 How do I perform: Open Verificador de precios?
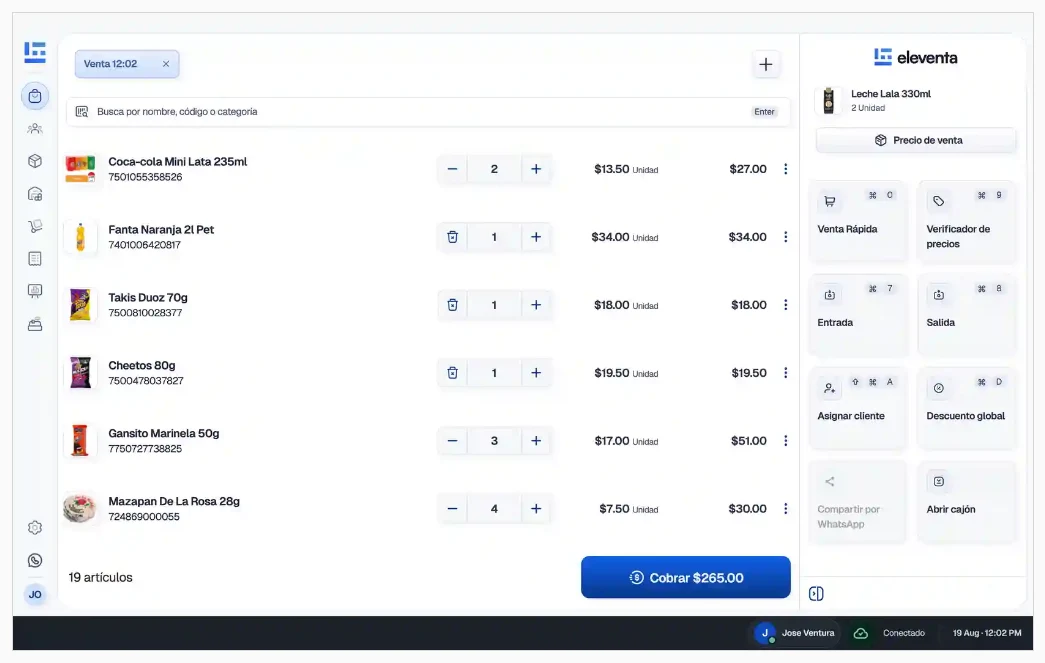[967, 221]
